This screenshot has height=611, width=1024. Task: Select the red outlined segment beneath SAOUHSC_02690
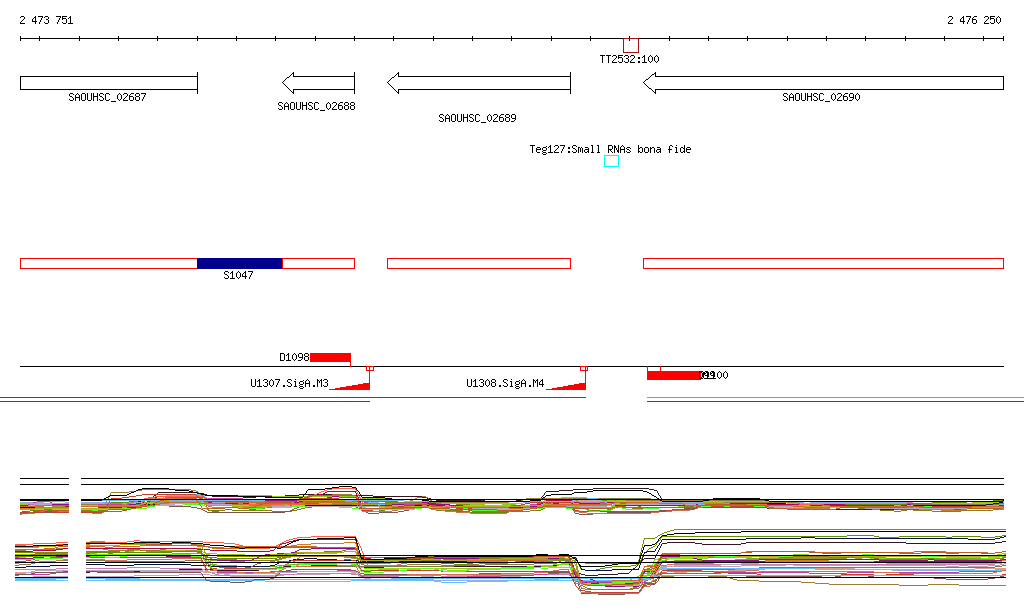pyautogui.click(x=822, y=263)
